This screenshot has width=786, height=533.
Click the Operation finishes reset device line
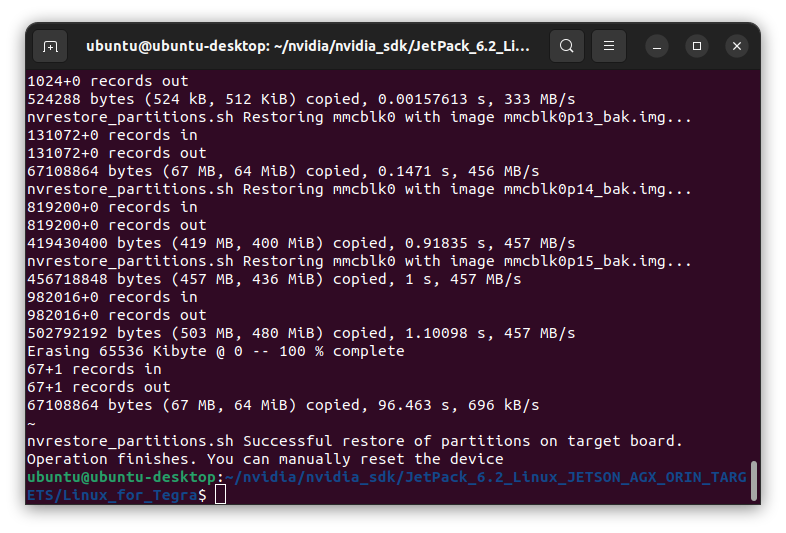point(265,459)
